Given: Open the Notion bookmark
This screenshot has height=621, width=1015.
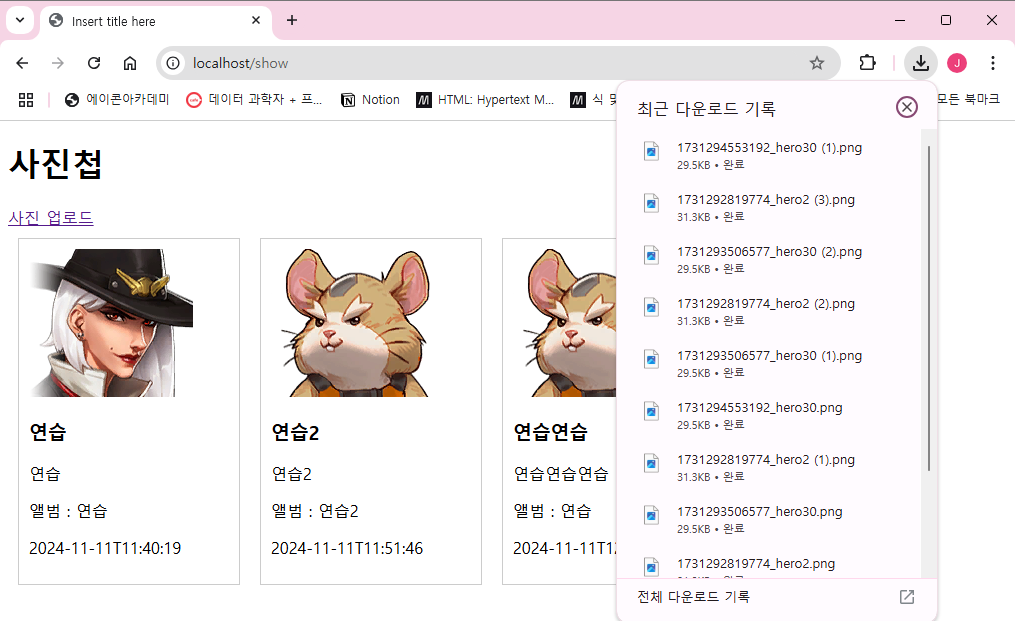Looking at the screenshot, I should coord(370,99).
